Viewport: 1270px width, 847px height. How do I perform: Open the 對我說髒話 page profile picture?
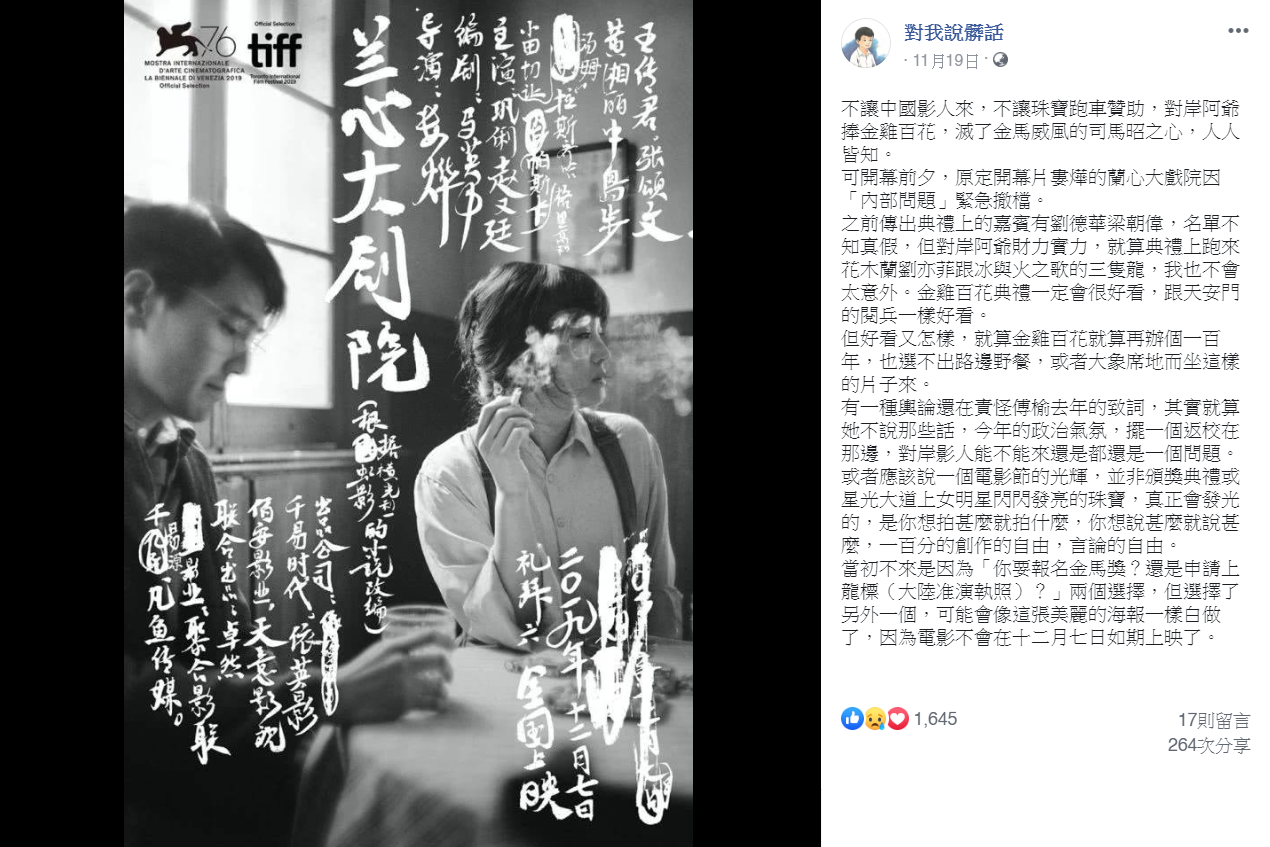pos(866,43)
